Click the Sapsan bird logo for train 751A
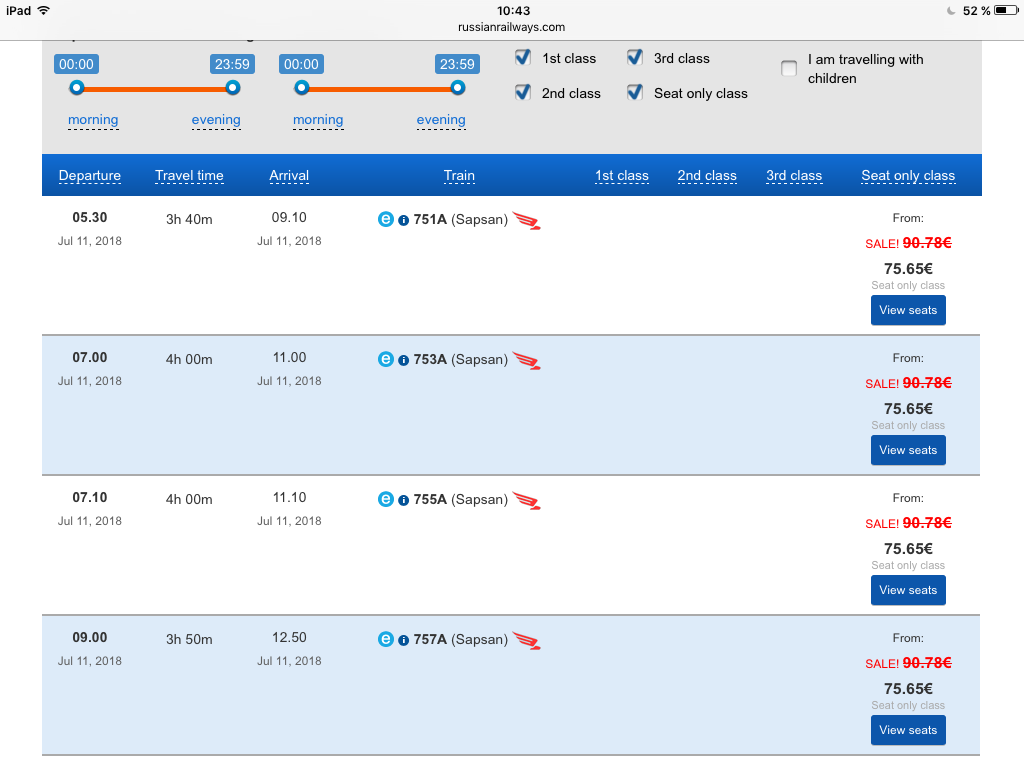 click(x=526, y=220)
